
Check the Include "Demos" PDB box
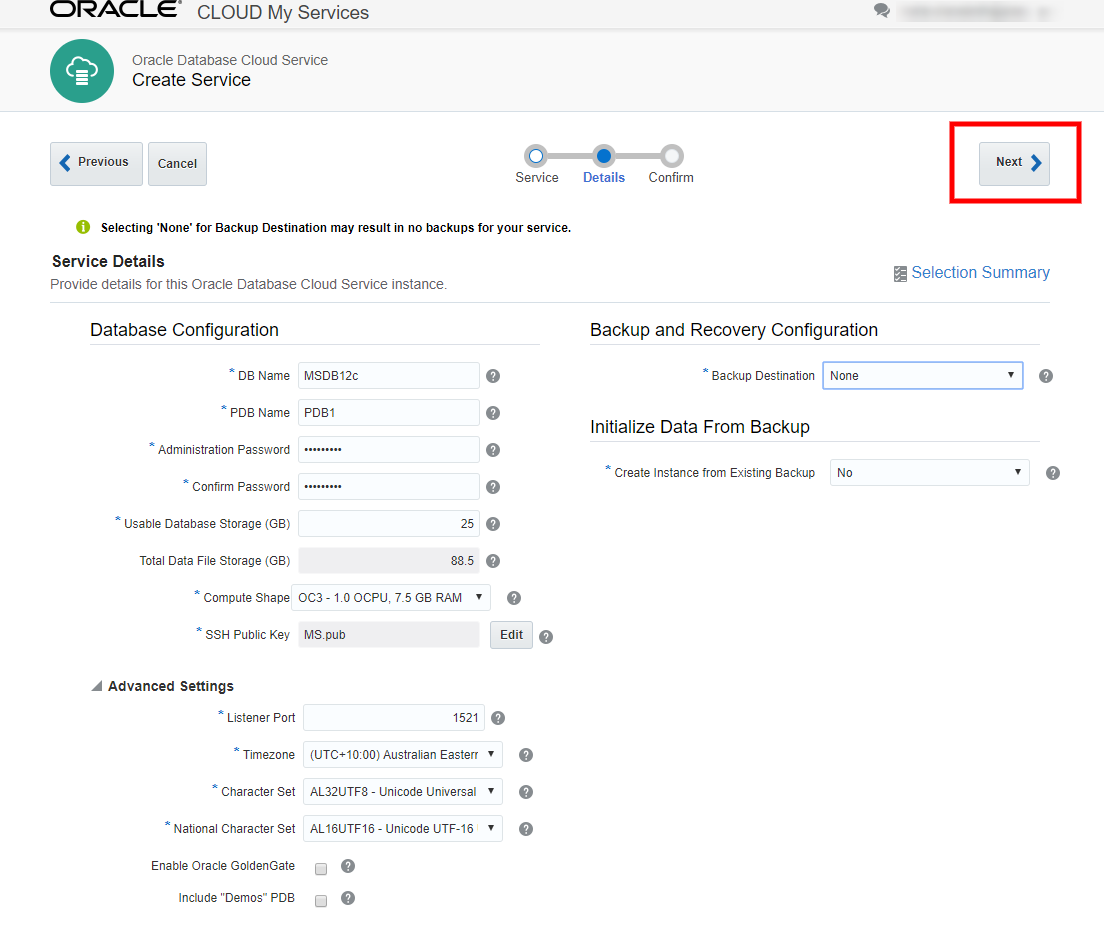coord(320,900)
